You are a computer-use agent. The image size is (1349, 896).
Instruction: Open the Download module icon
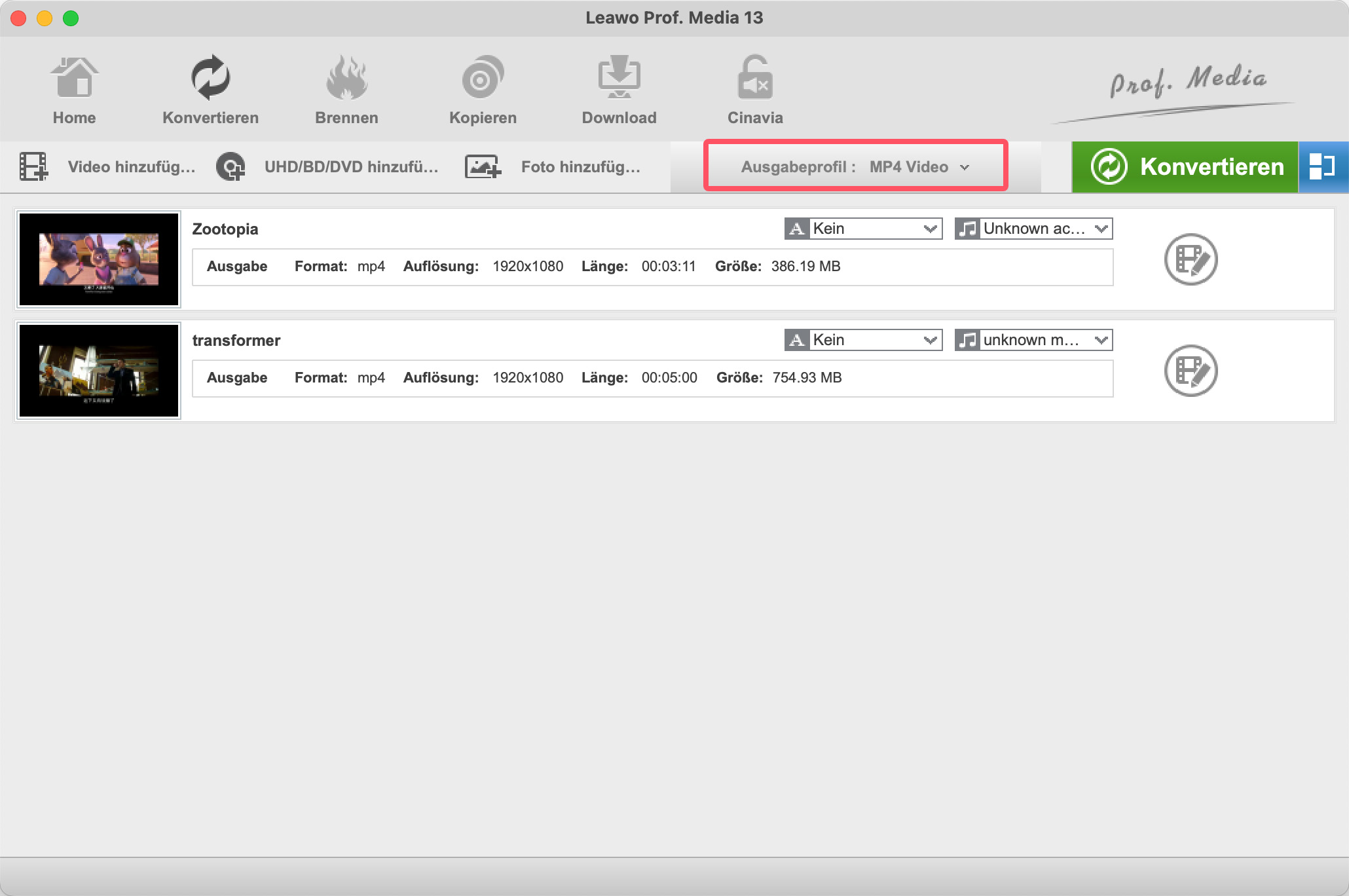click(619, 77)
